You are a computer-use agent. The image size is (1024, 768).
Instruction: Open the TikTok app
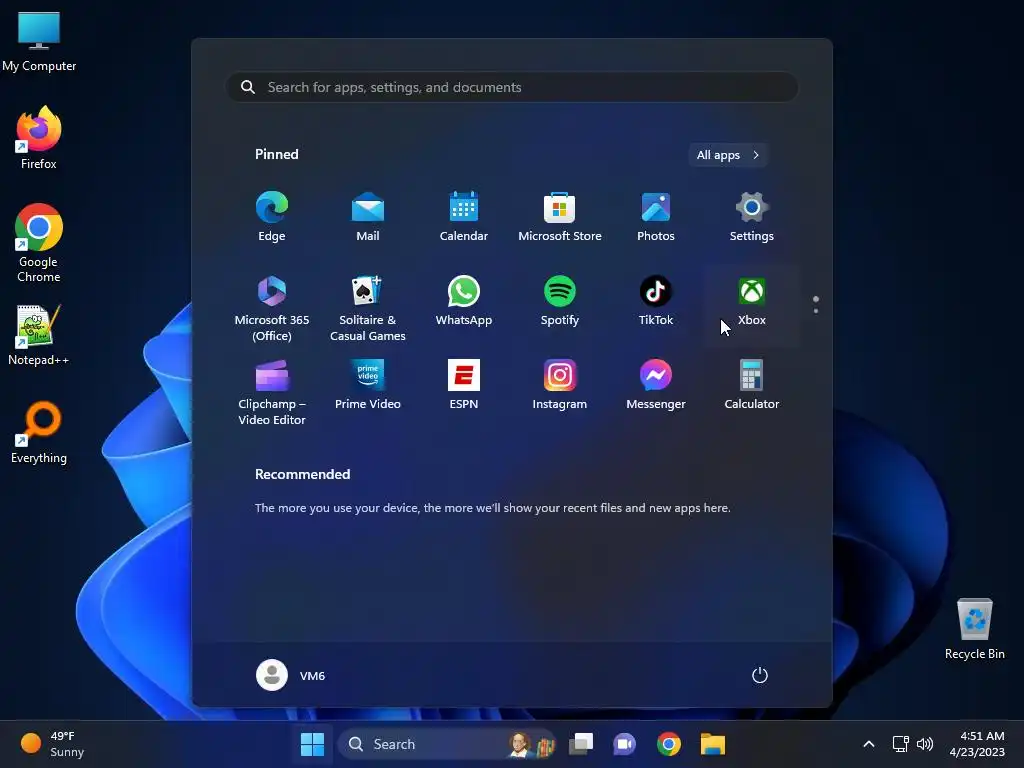tap(656, 302)
